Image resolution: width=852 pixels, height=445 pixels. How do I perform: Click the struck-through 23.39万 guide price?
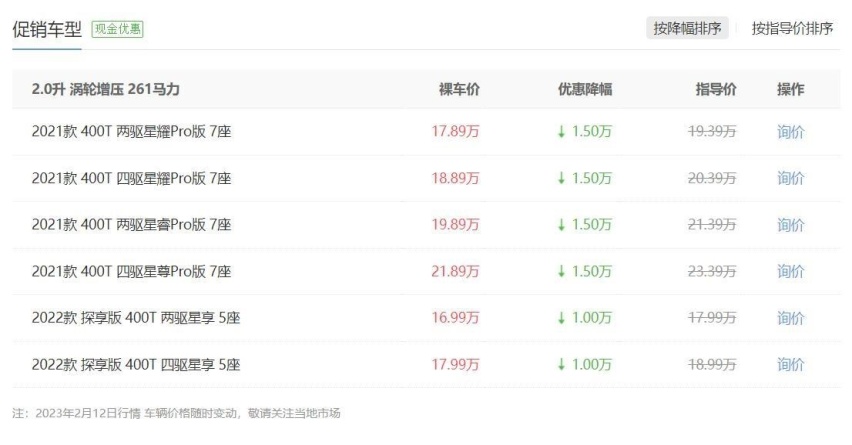[712, 271]
